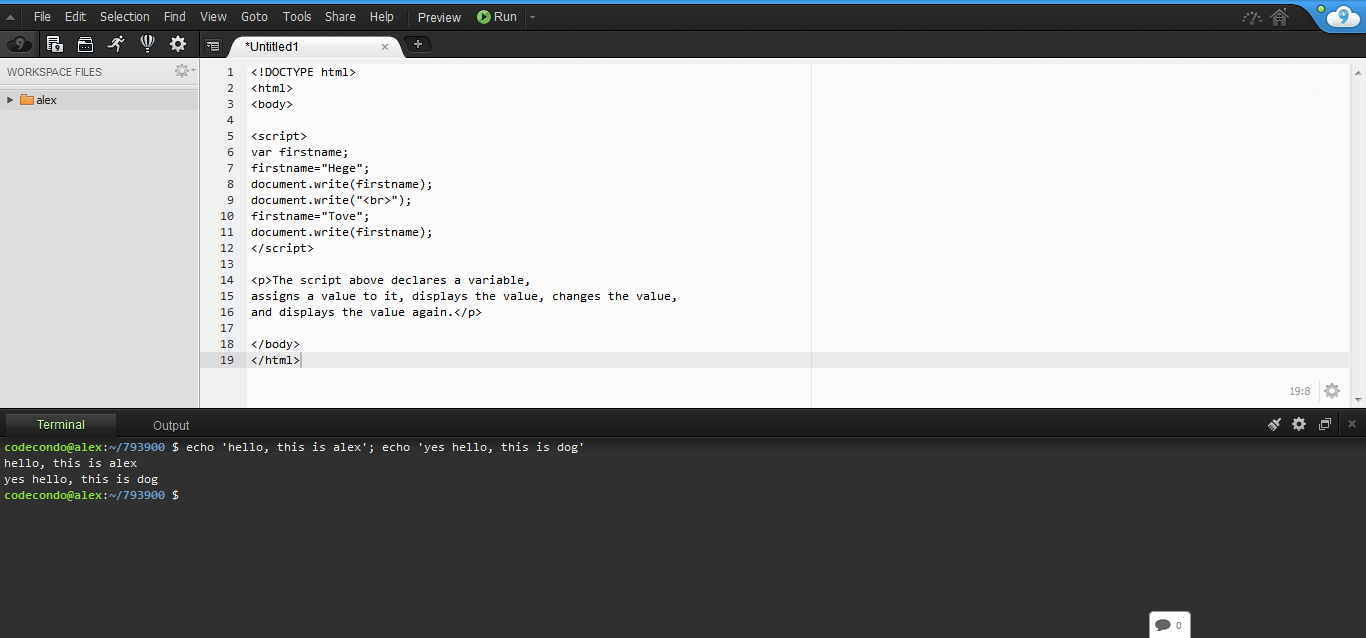Open the Workspace Files gear dropdown
The height and width of the screenshot is (638, 1366).
pos(184,71)
